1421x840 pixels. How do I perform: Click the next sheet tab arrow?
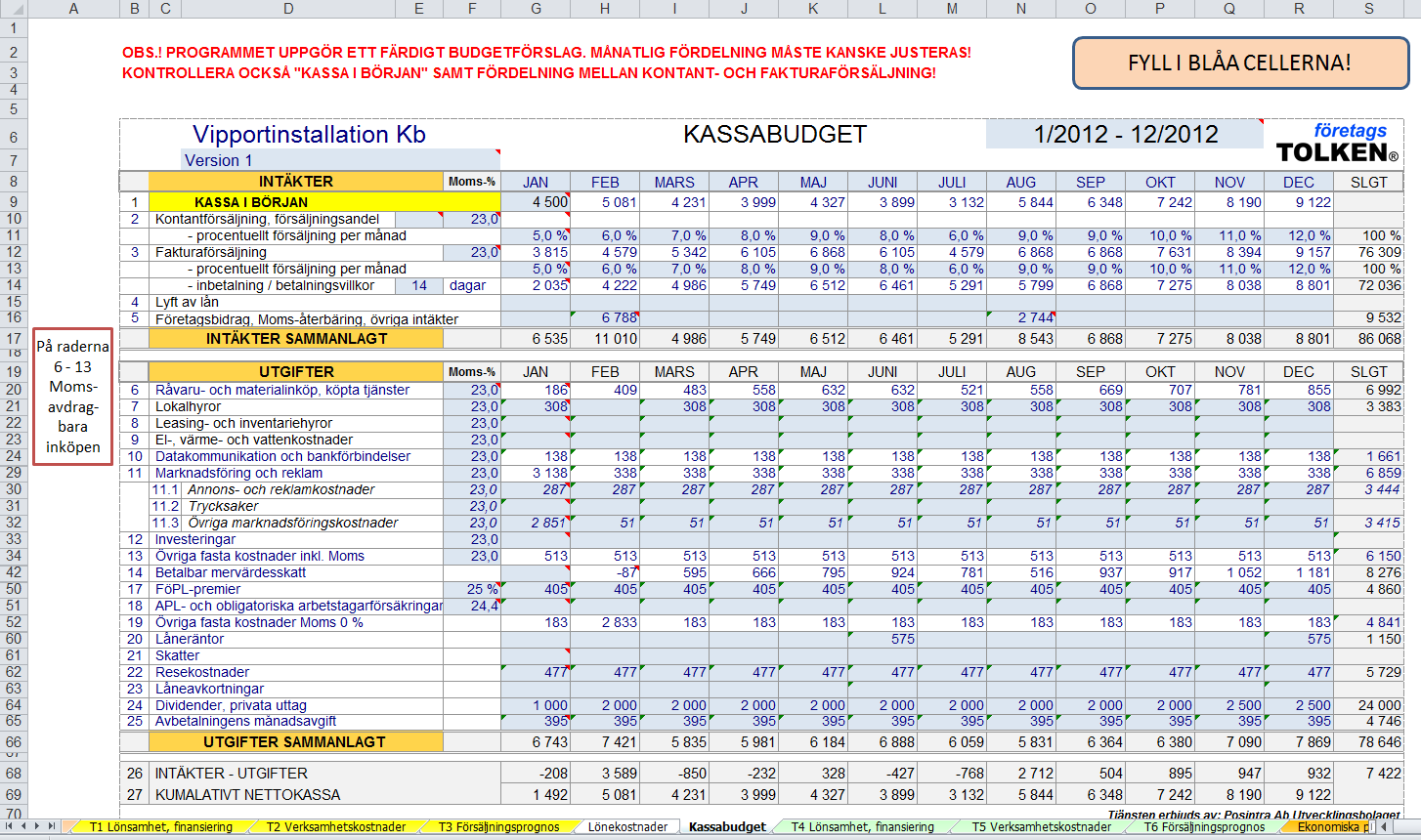[x=38, y=826]
